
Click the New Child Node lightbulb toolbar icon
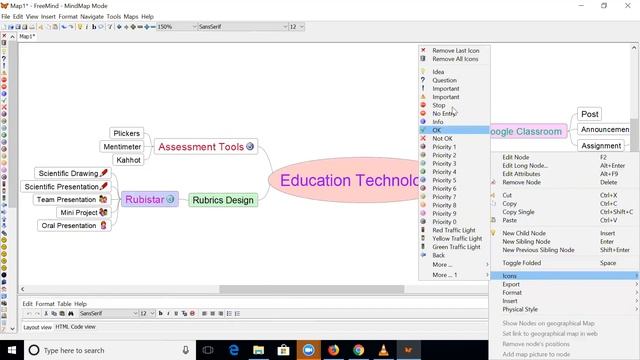[80, 27]
